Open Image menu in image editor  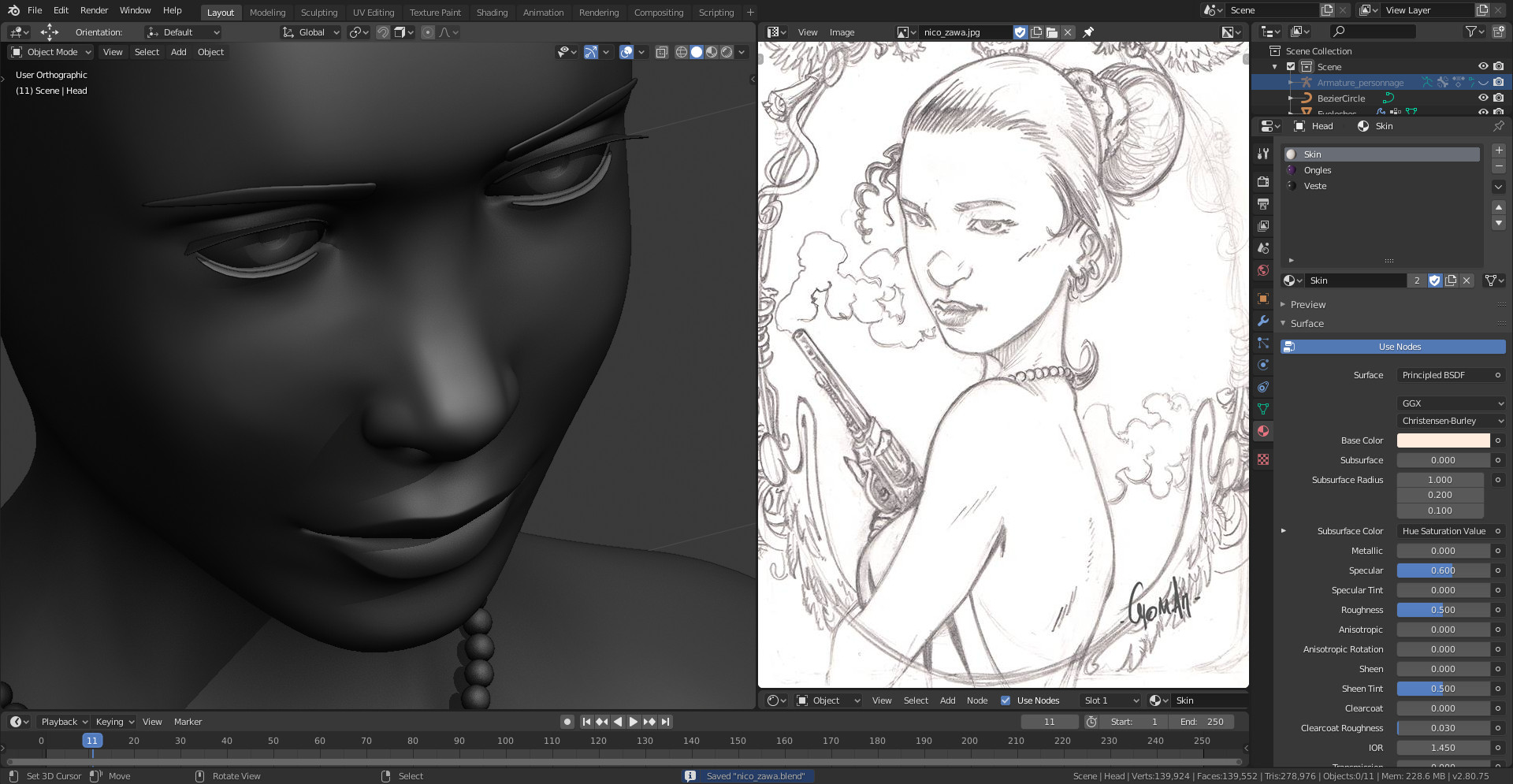point(842,32)
